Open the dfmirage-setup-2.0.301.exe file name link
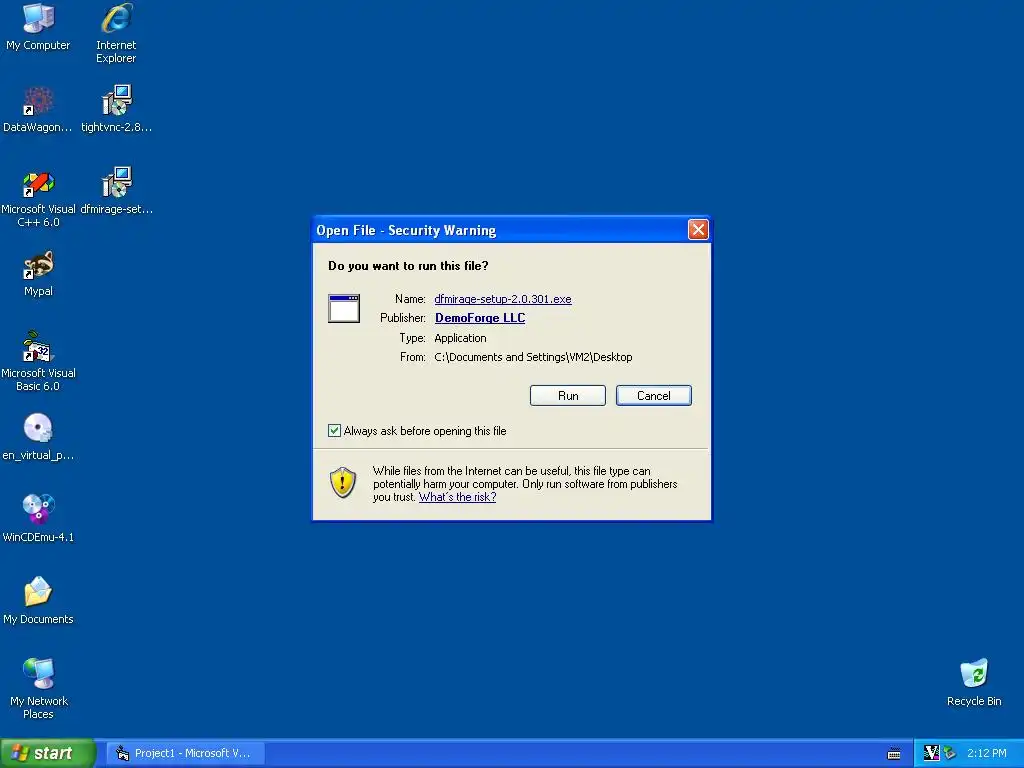The height and width of the screenshot is (768, 1024). tap(503, 299)
